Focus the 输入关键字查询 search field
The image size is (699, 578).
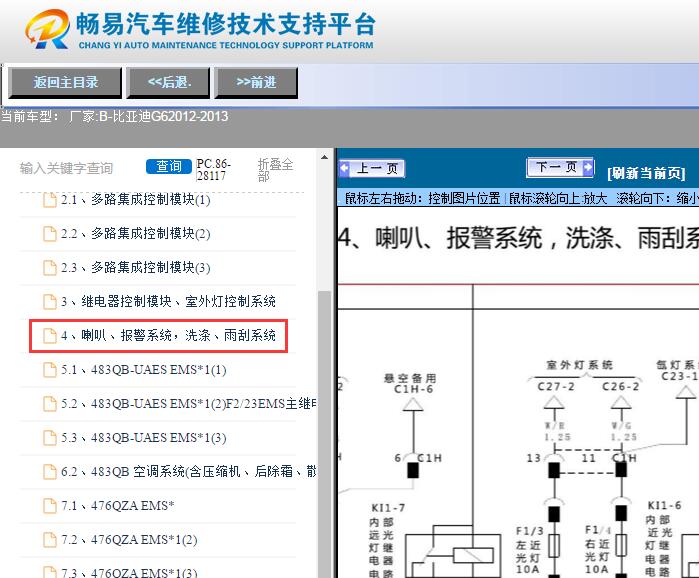pyautogui.click(x=67, y=168)
